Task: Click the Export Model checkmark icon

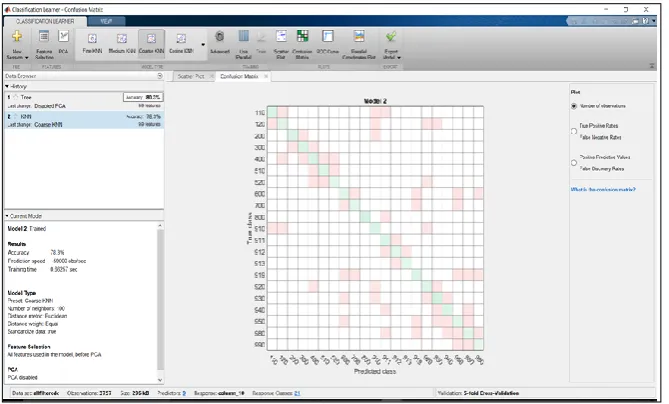Action: (x=391, y=36)
